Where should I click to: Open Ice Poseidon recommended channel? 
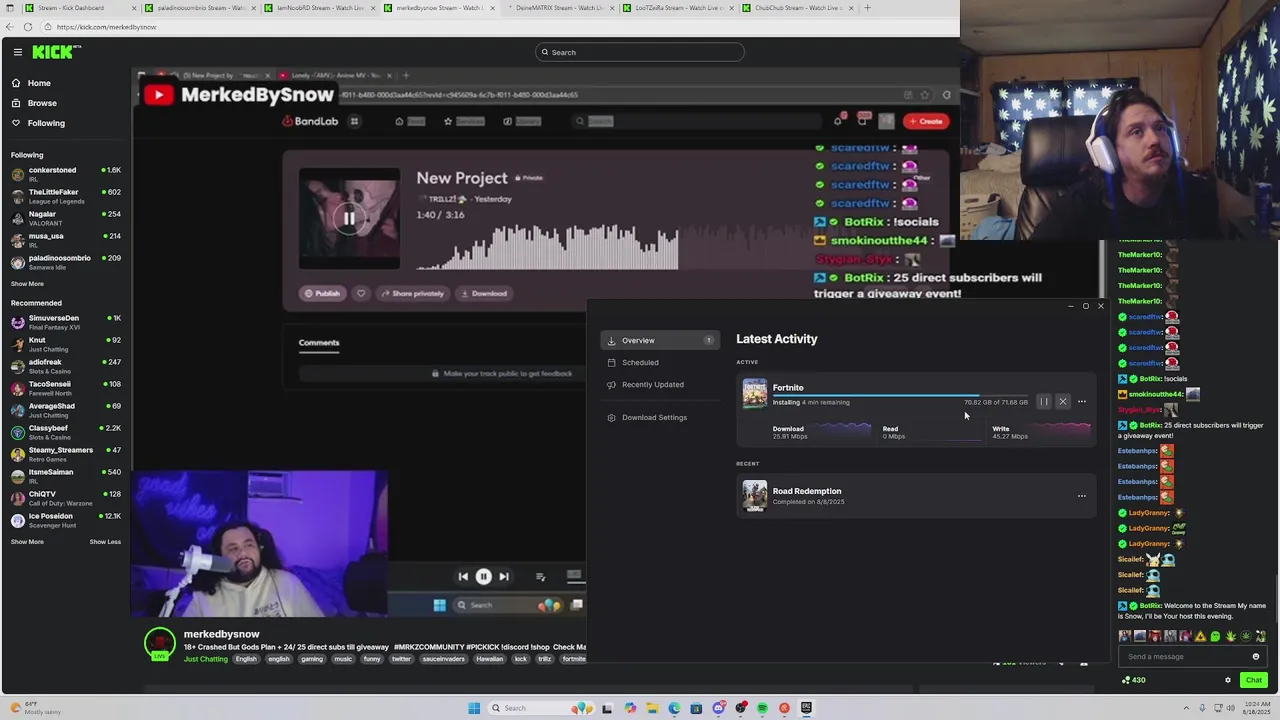[65, 520]
